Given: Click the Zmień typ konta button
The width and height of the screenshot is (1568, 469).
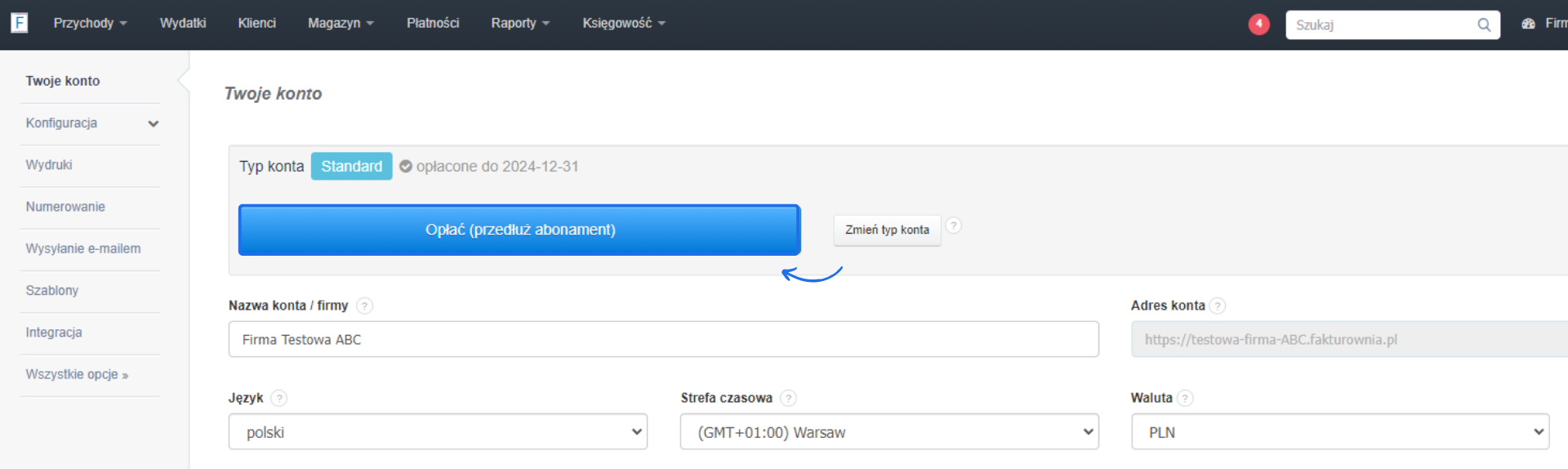Looking at the screenshot, I should click(x=887, y=230).
